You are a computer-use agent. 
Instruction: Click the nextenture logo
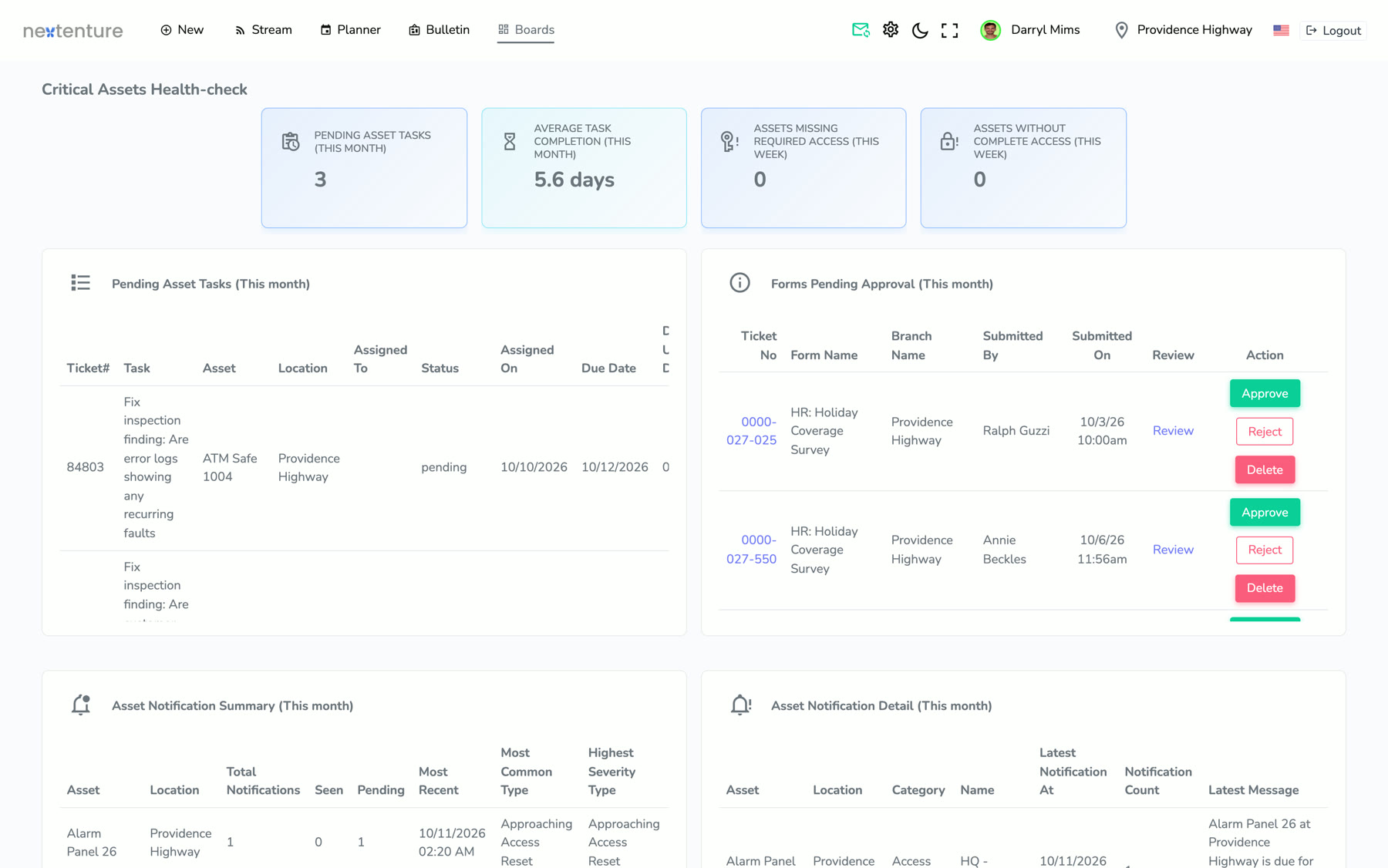point(73,30)
